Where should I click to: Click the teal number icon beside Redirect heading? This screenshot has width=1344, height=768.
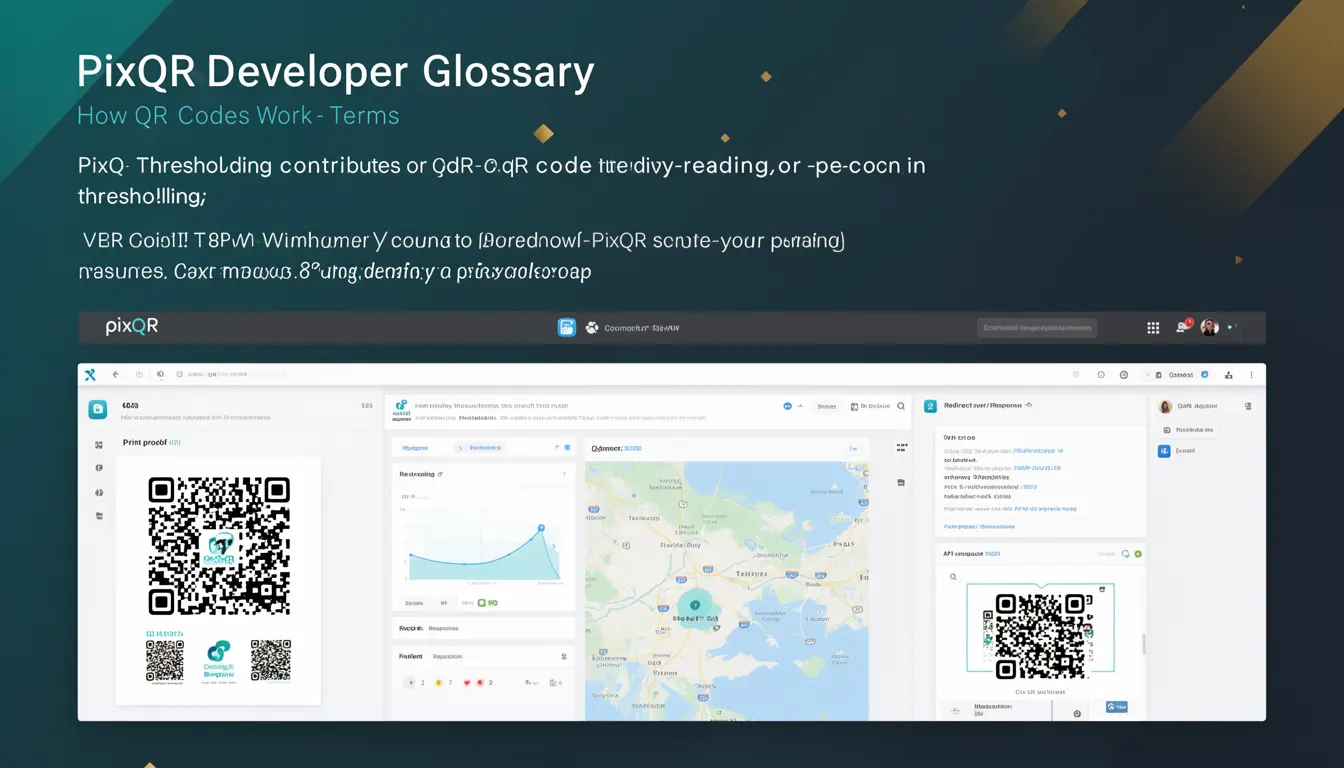(x=930, y=406)
